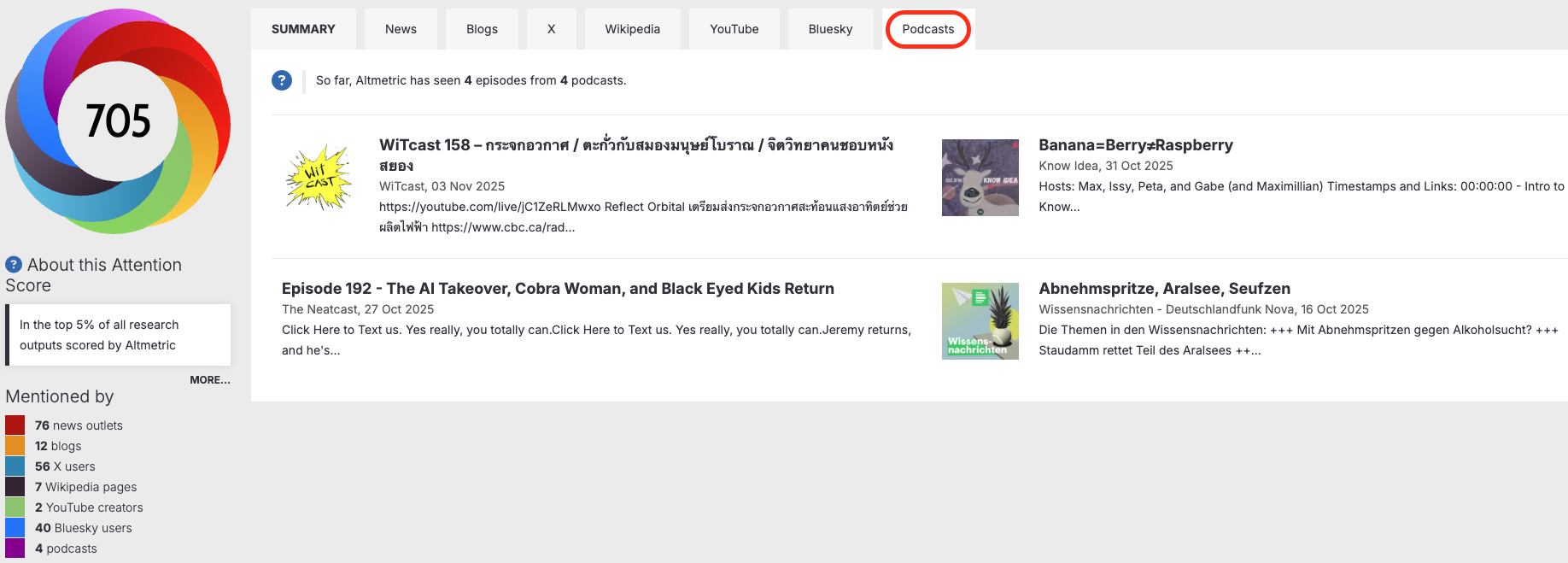1568x563 pixels.
Task: Select the X tab
Action: click(x=551, y=29)
